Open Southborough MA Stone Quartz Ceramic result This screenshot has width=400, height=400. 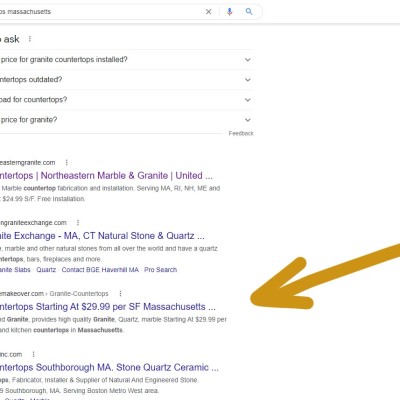[109, 367]
